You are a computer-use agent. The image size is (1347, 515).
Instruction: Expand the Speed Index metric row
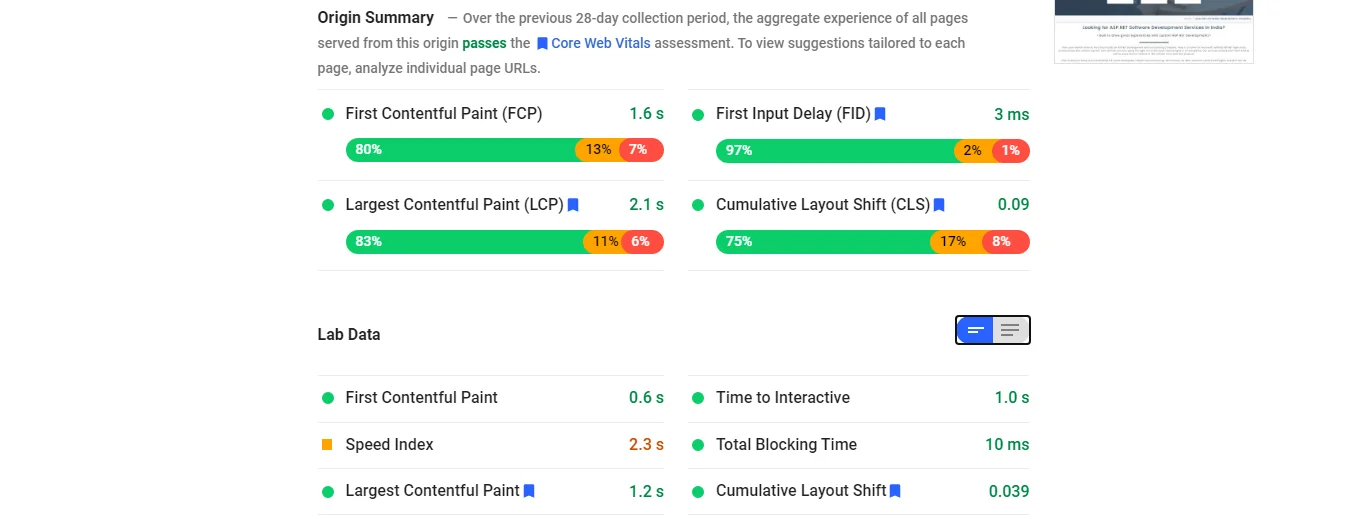491,445
